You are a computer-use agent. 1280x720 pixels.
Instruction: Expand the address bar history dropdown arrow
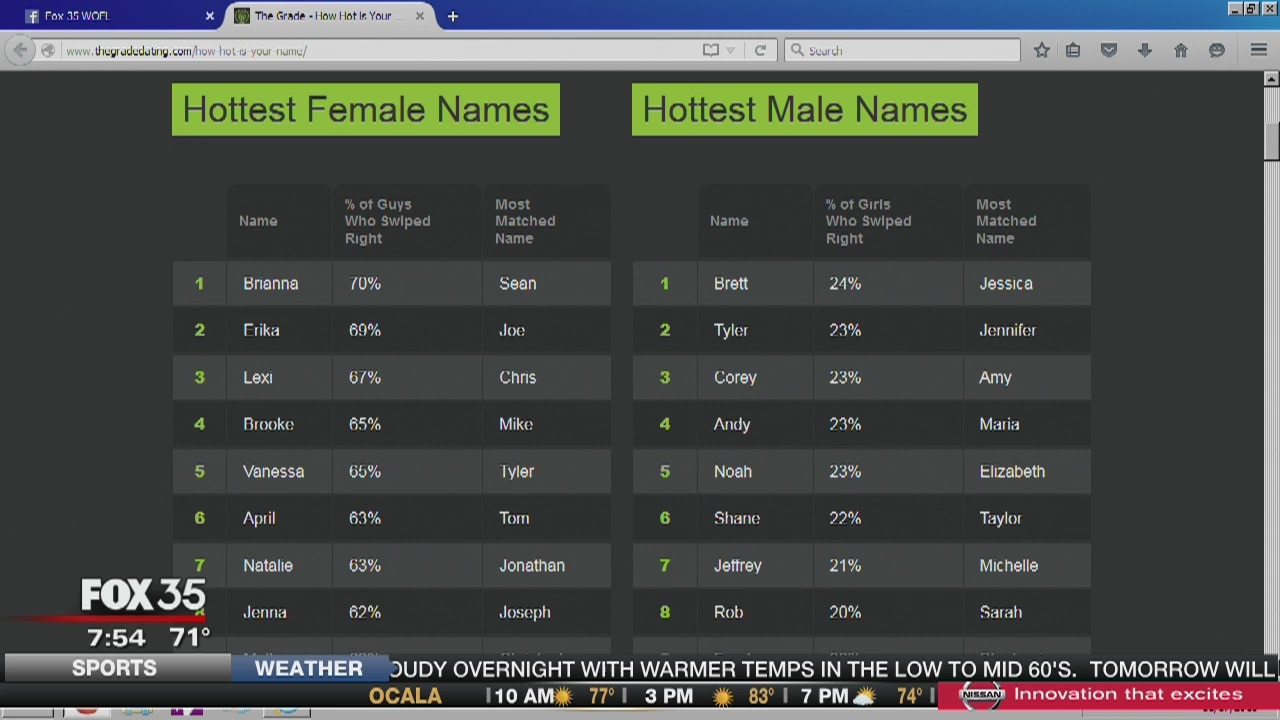pos(731,50)
